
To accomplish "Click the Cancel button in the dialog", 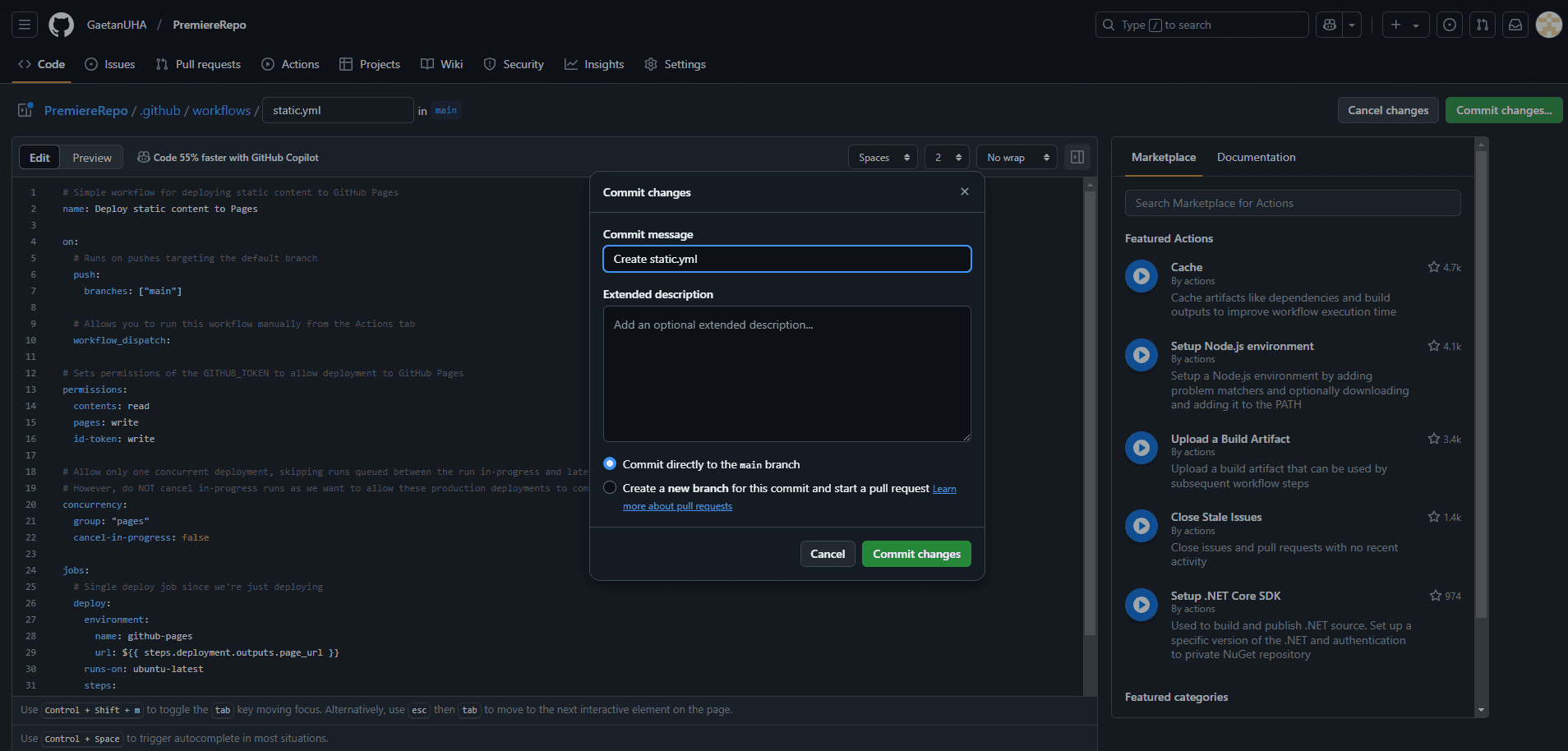I will point(828,554).
